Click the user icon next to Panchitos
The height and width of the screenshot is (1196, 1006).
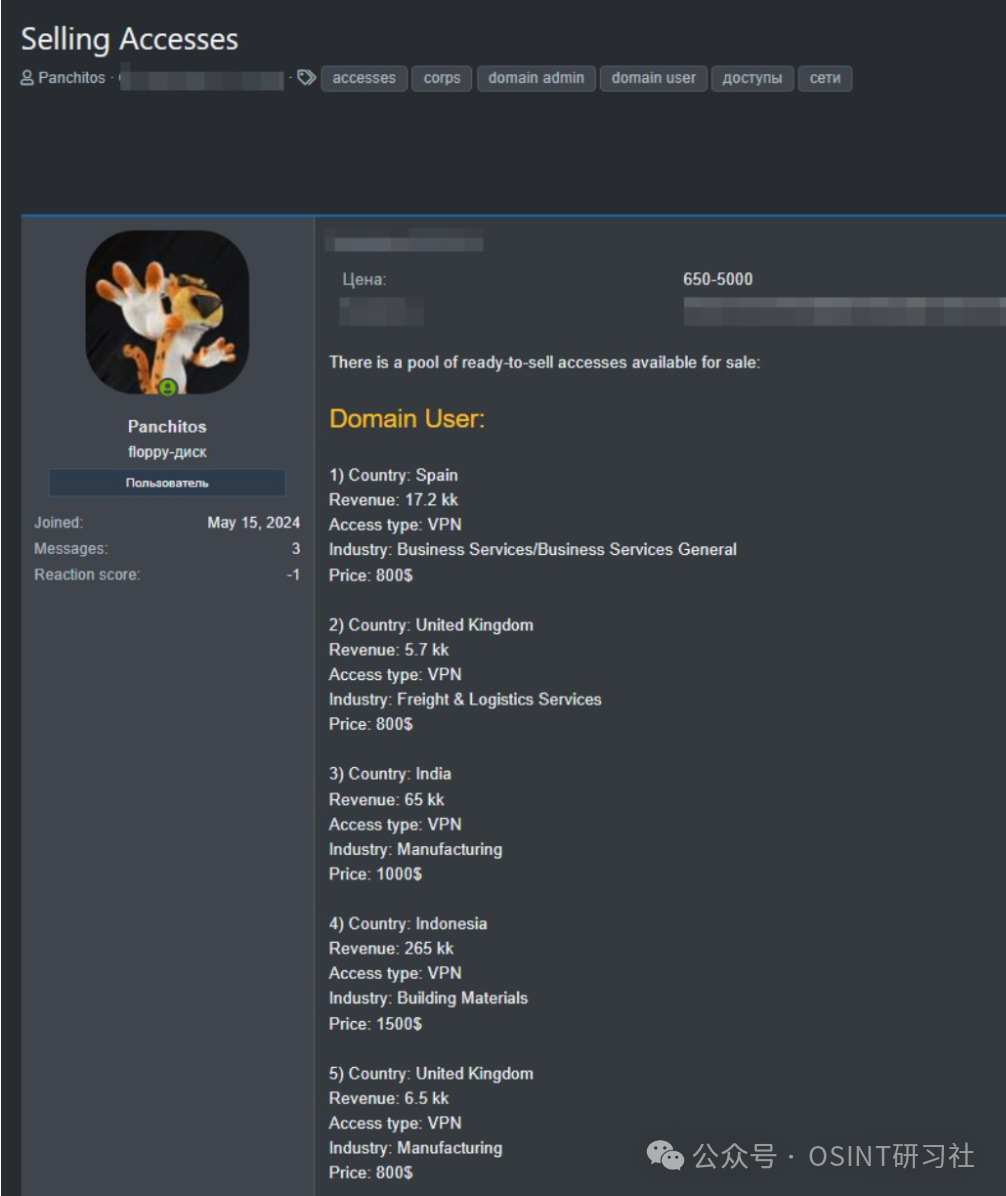tap(27, 78)
